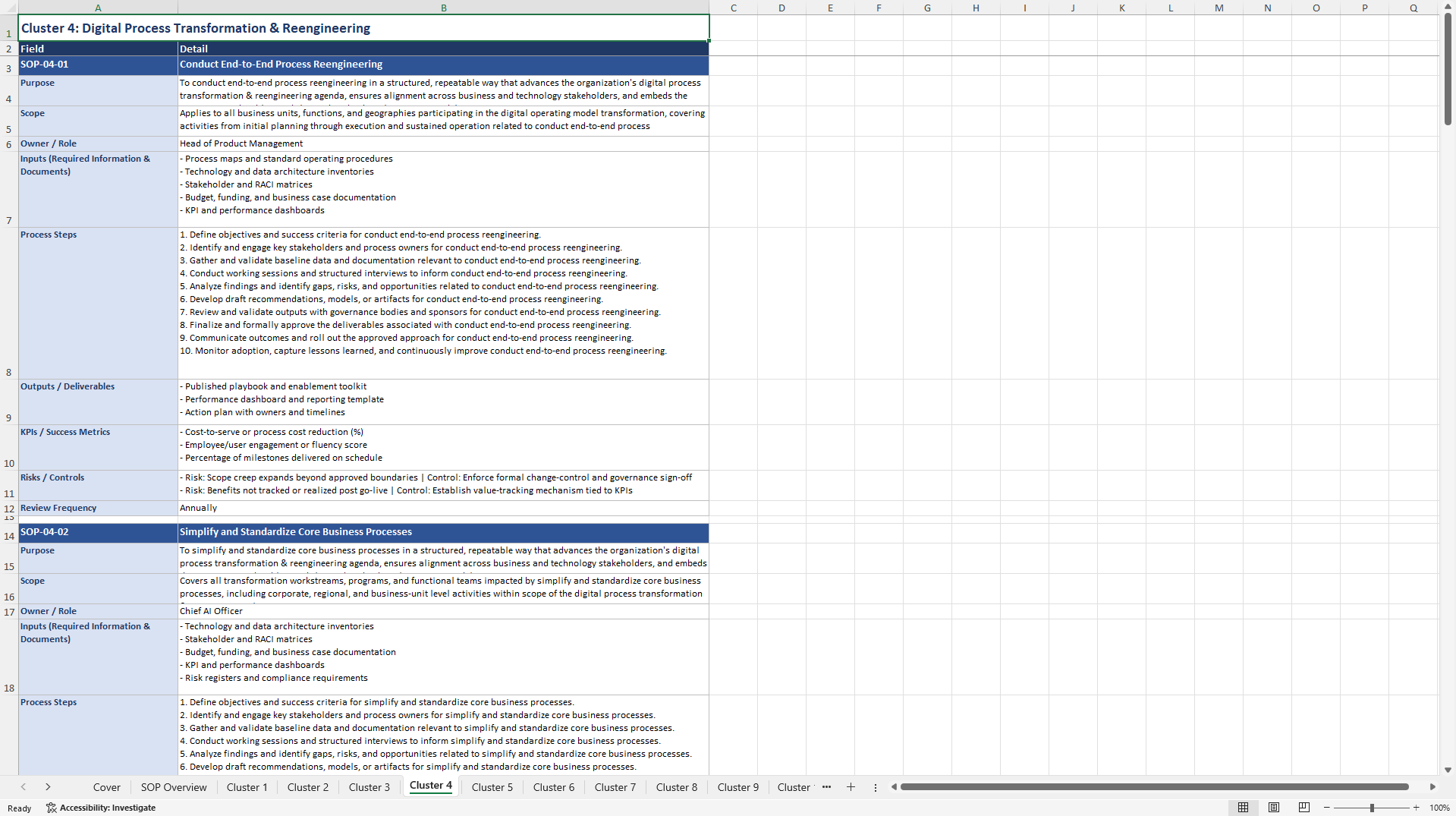
Task: Click zoom level 100% button
Action: click(x=1439, y=808)
